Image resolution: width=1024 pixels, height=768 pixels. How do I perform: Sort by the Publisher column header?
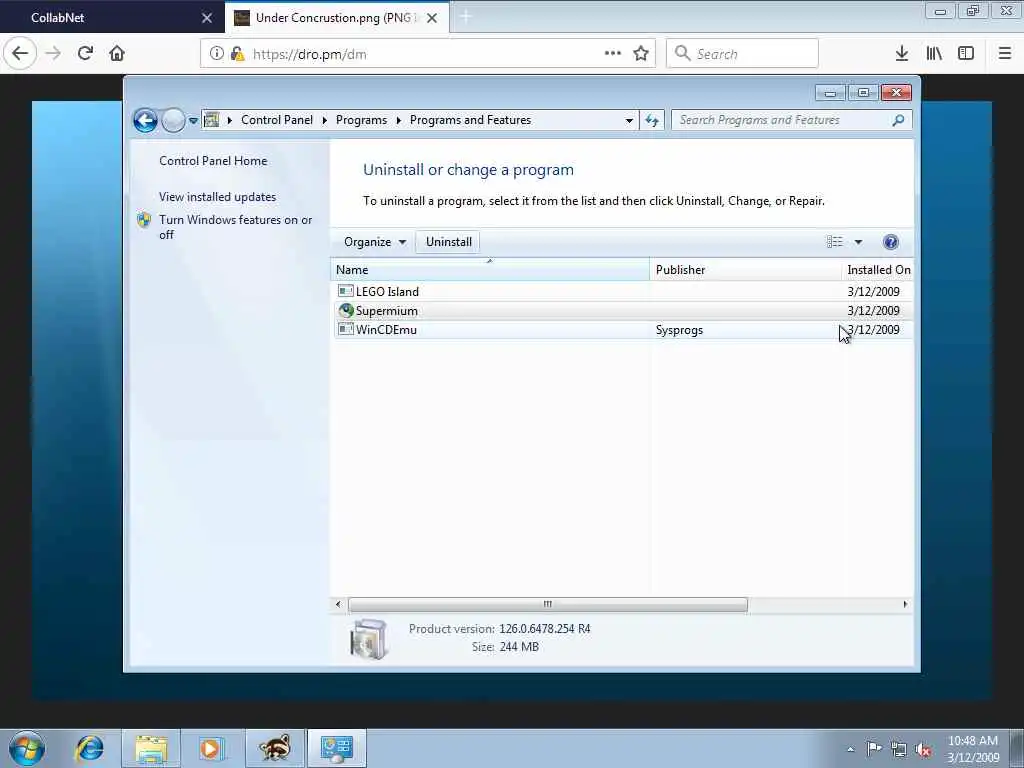point(745,270)
